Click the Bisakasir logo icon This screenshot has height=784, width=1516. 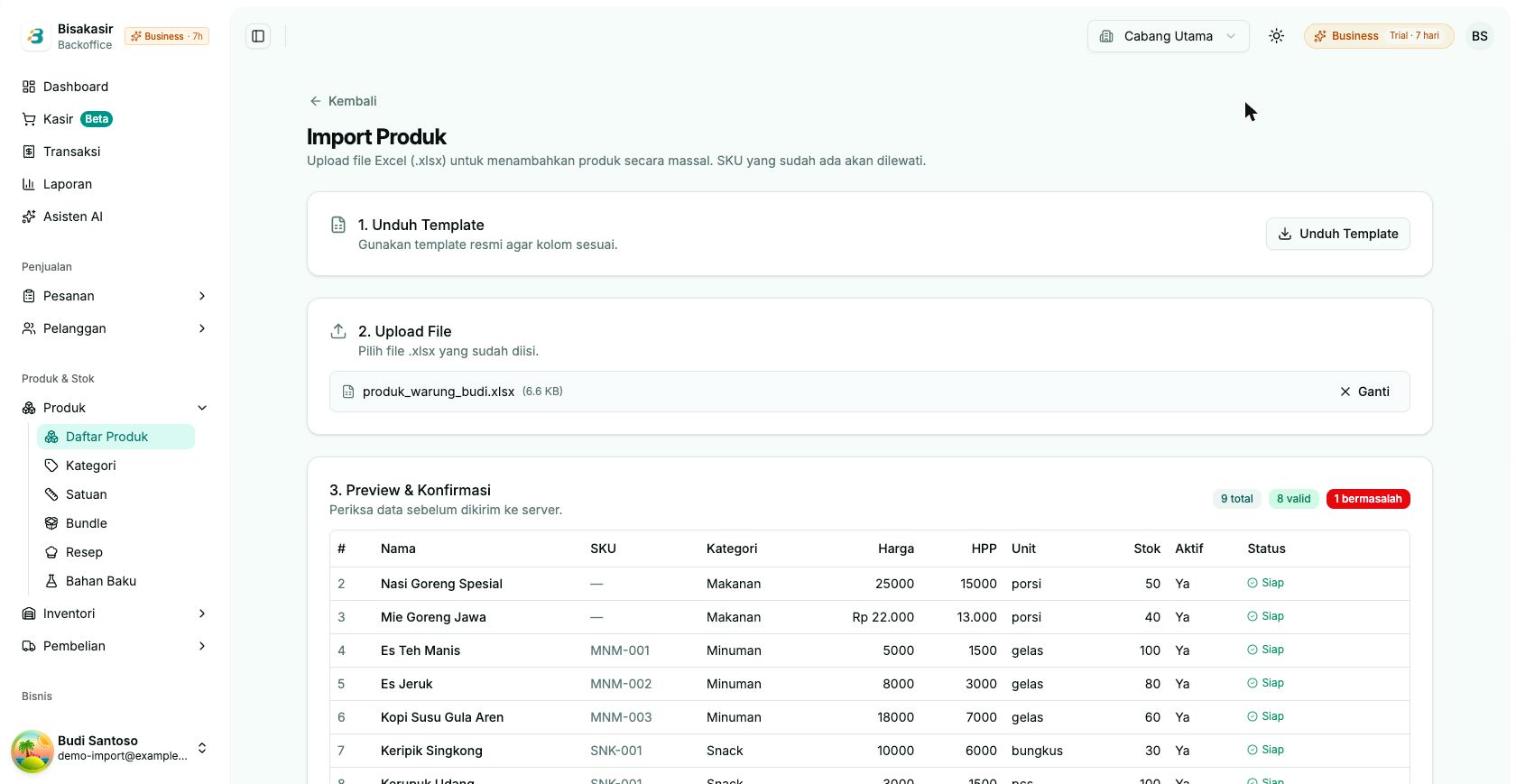[x=36, y=36]
